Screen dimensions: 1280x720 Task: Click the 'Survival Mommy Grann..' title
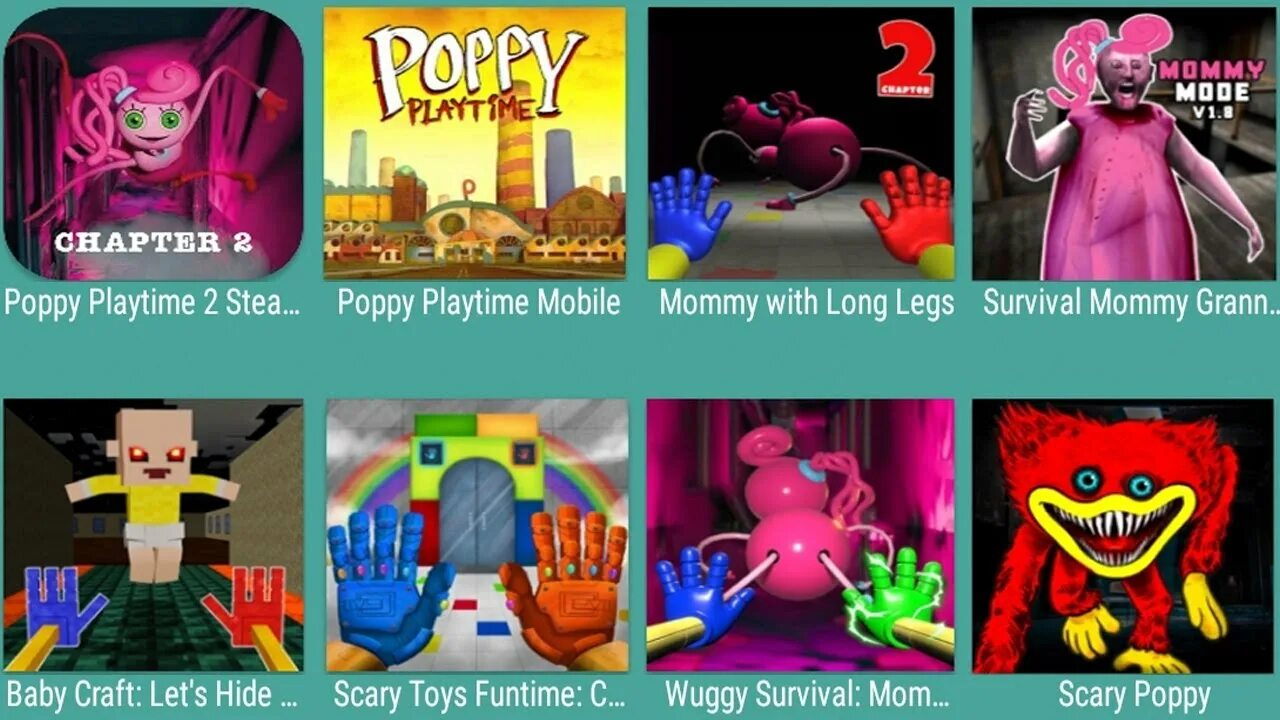[1130, 303]
